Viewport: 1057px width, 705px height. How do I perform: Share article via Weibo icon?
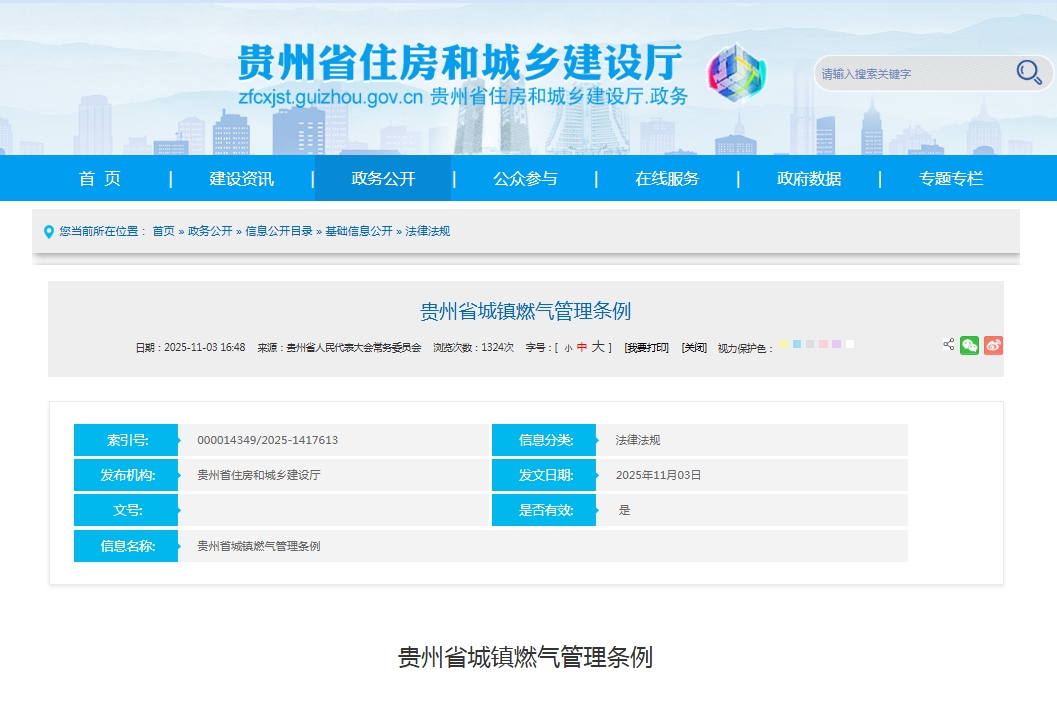coord(993,346)
